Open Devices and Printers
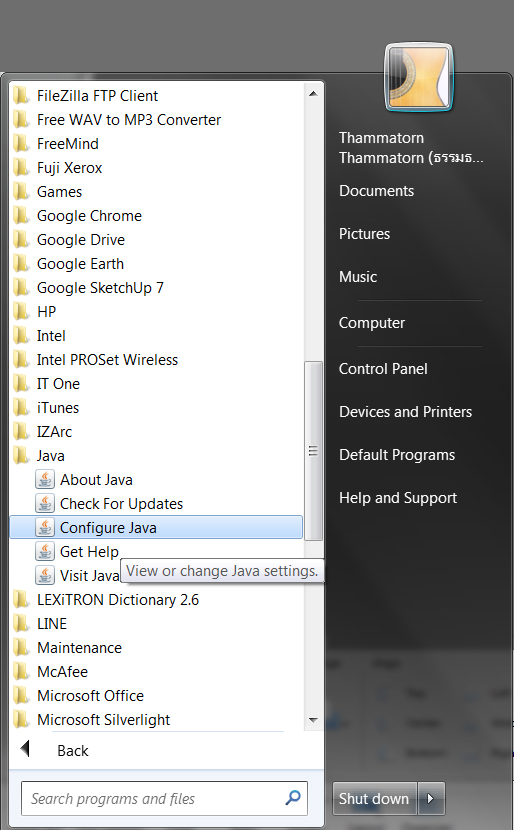This screenshot has height=830, width=514. tap(405, 412)
